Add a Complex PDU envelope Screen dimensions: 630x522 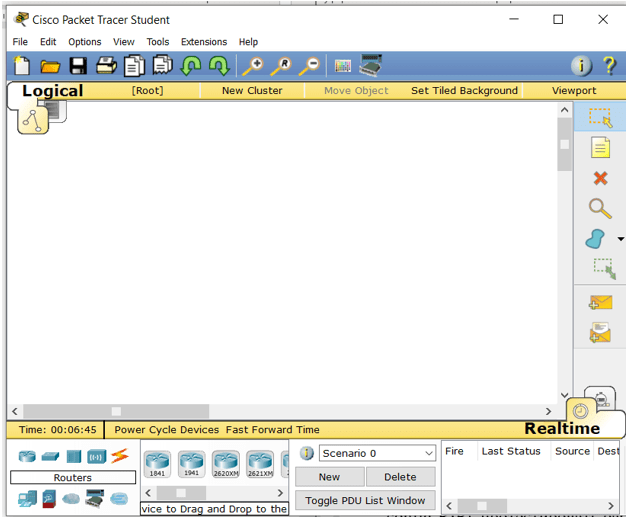coord(600,333)
